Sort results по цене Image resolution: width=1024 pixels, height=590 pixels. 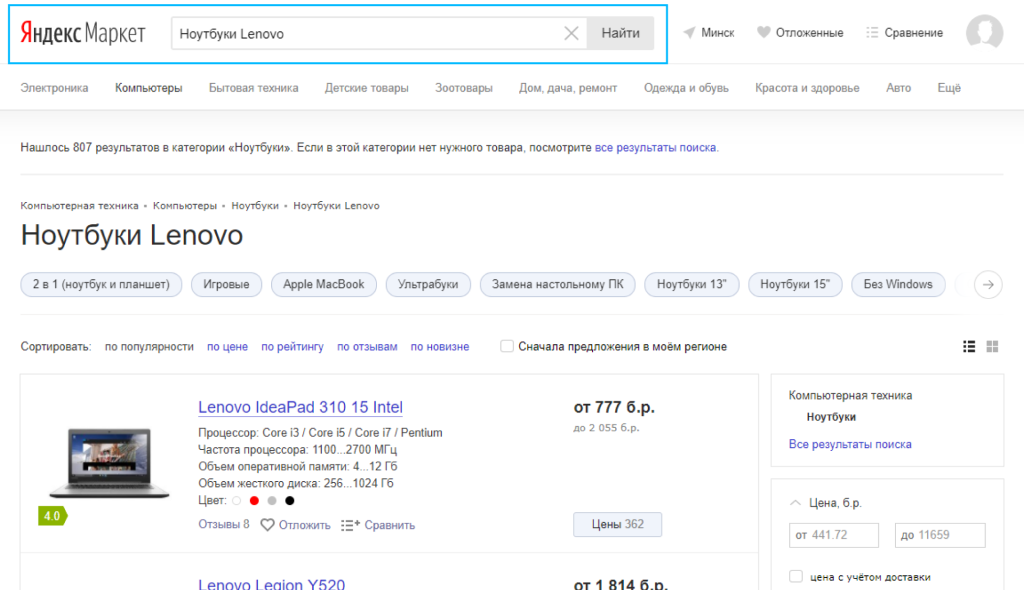pos(227,347)
